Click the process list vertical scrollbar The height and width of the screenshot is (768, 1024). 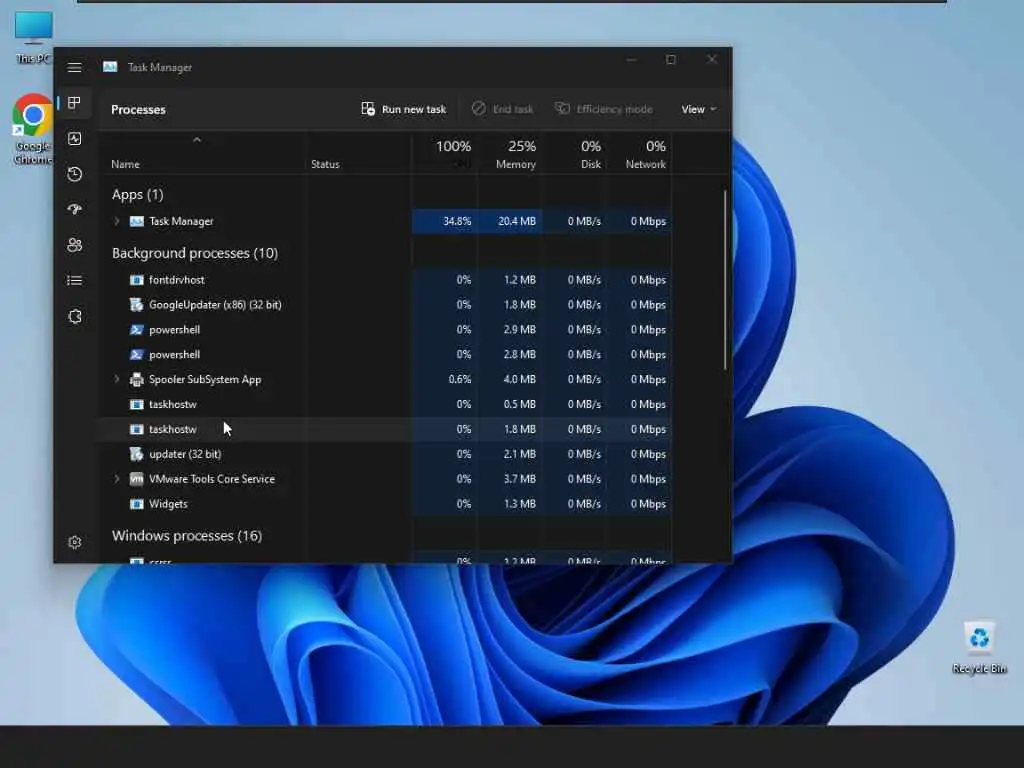click(x=725, y=281)
